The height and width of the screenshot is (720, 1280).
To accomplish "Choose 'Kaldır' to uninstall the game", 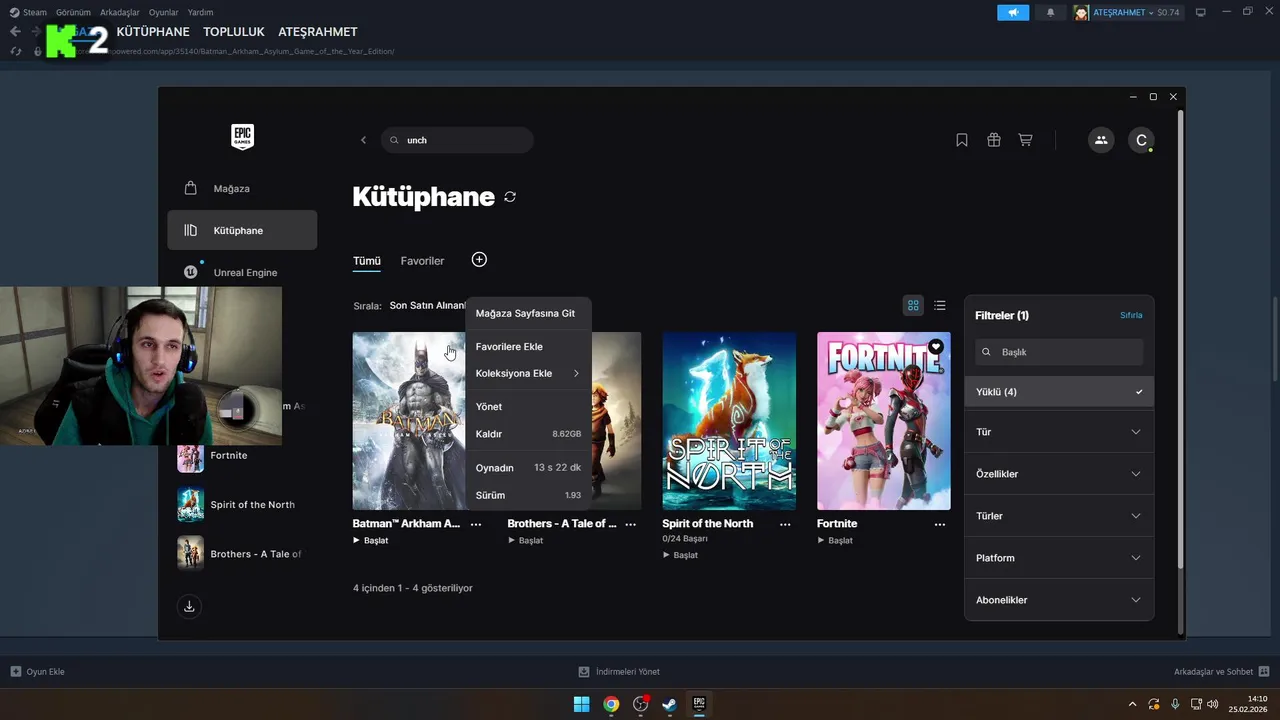I will pyautogui.click(x=528, y=434).
